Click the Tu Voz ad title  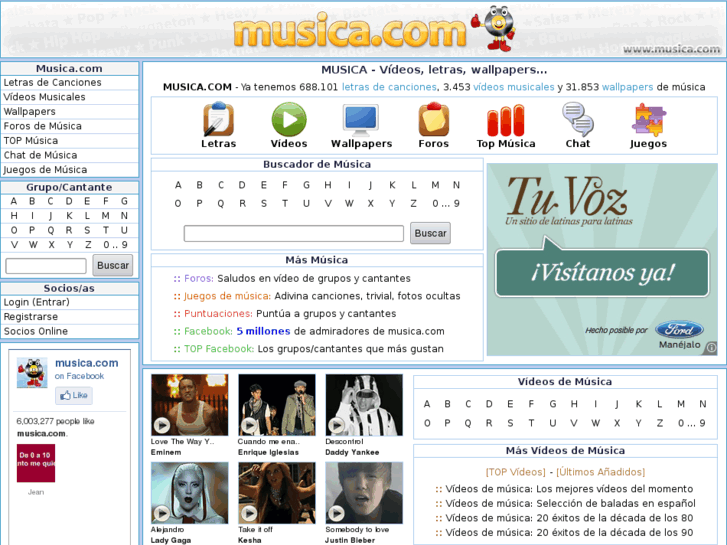567,197
